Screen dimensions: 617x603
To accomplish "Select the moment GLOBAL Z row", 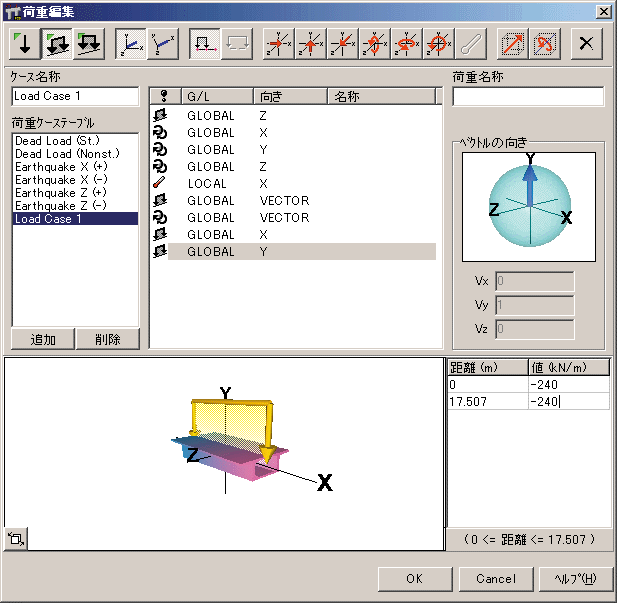I will pyautogui.click(x=294, y=166).
